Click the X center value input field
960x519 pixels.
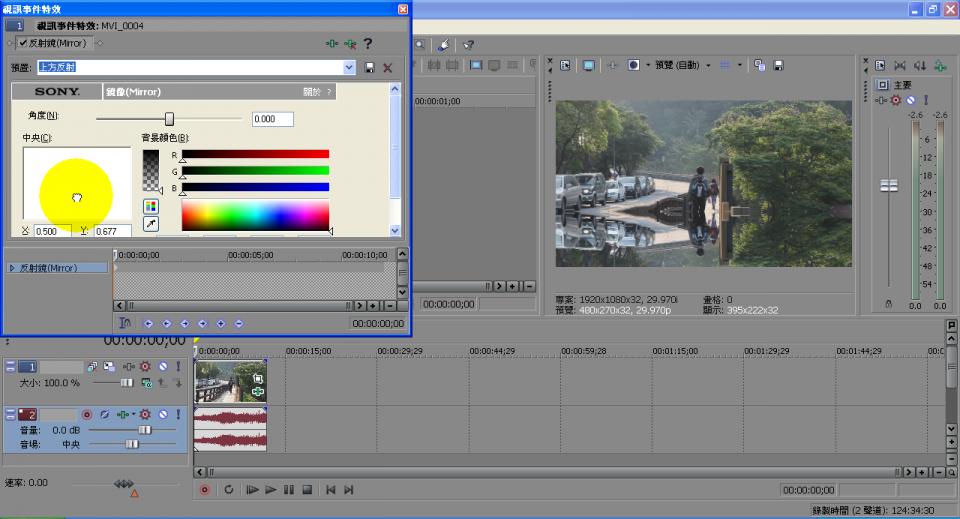[52, 231]
